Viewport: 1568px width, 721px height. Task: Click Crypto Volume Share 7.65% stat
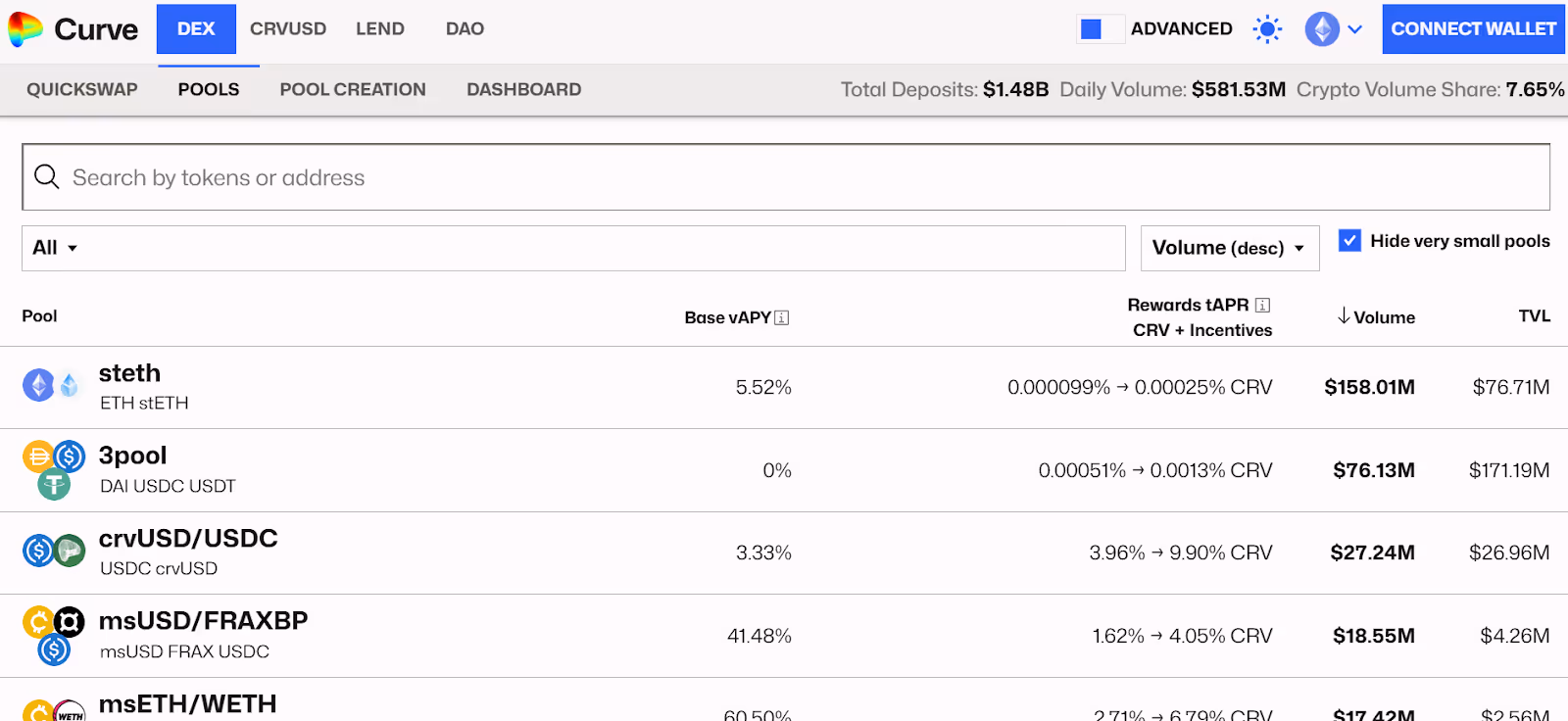(1431, 89)
